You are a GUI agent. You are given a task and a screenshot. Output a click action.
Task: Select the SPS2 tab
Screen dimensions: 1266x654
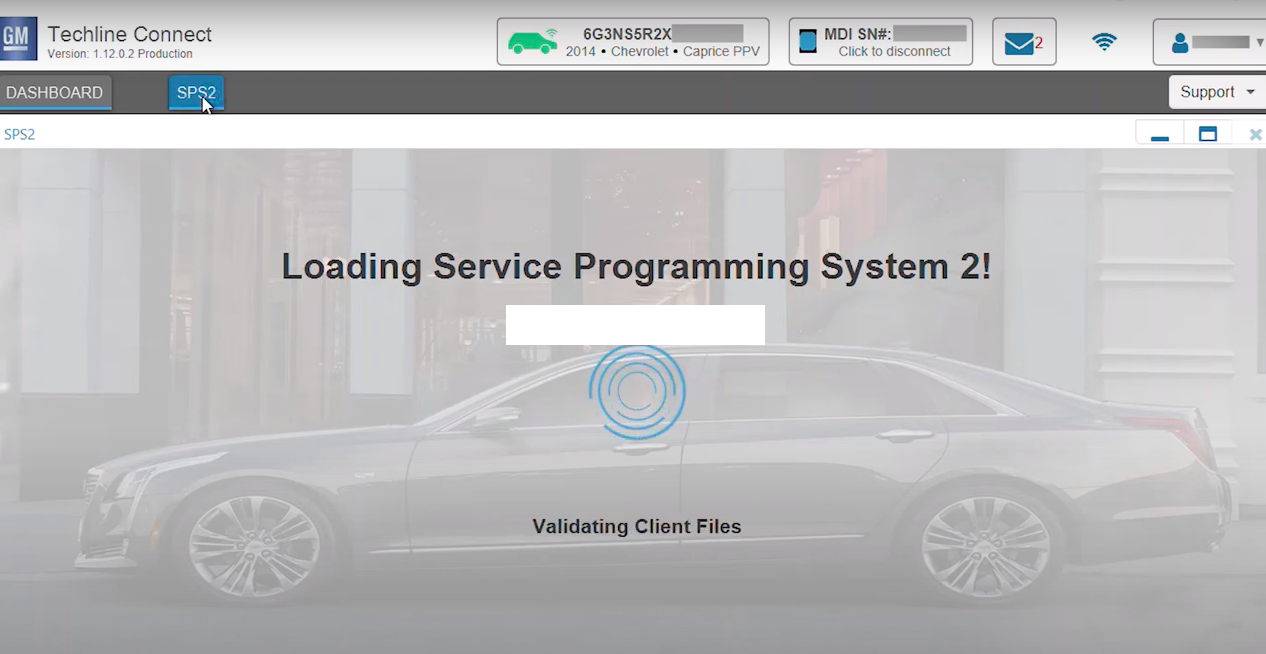[x=196, y=91]
